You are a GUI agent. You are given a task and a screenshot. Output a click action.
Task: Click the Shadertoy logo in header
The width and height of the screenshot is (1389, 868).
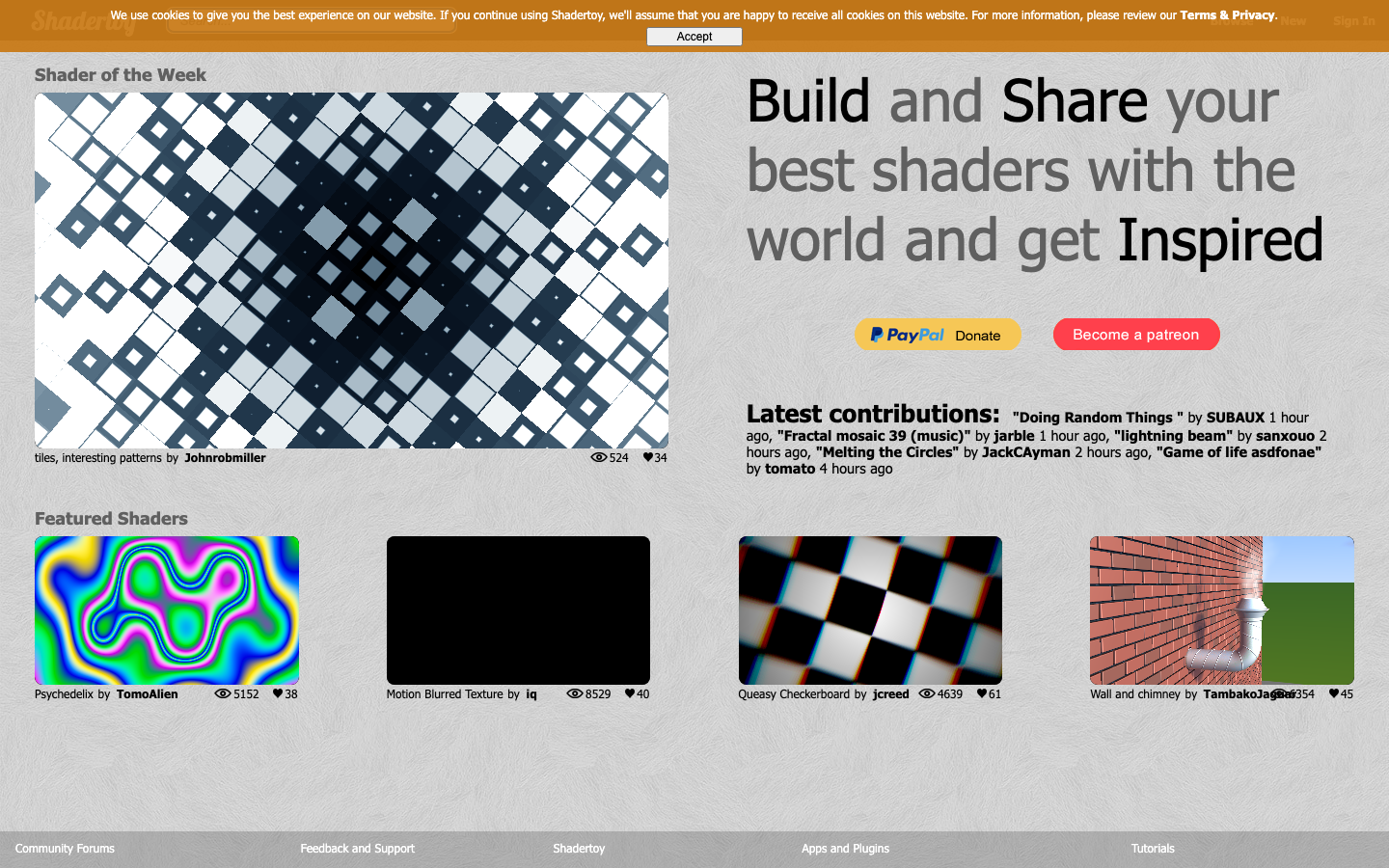click(85, 21)
